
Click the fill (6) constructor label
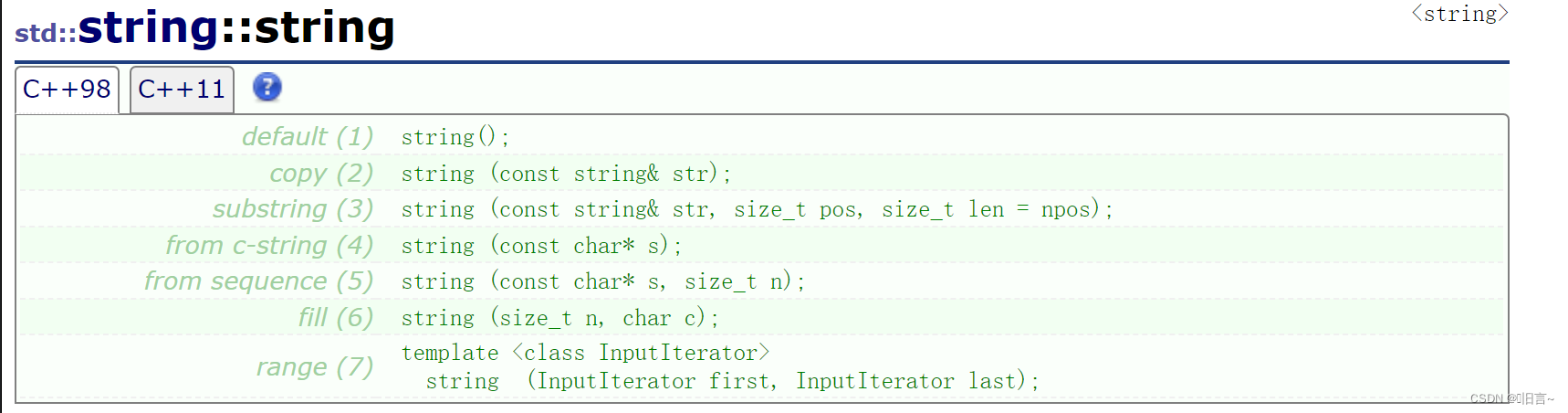click(x=336, y=317)
